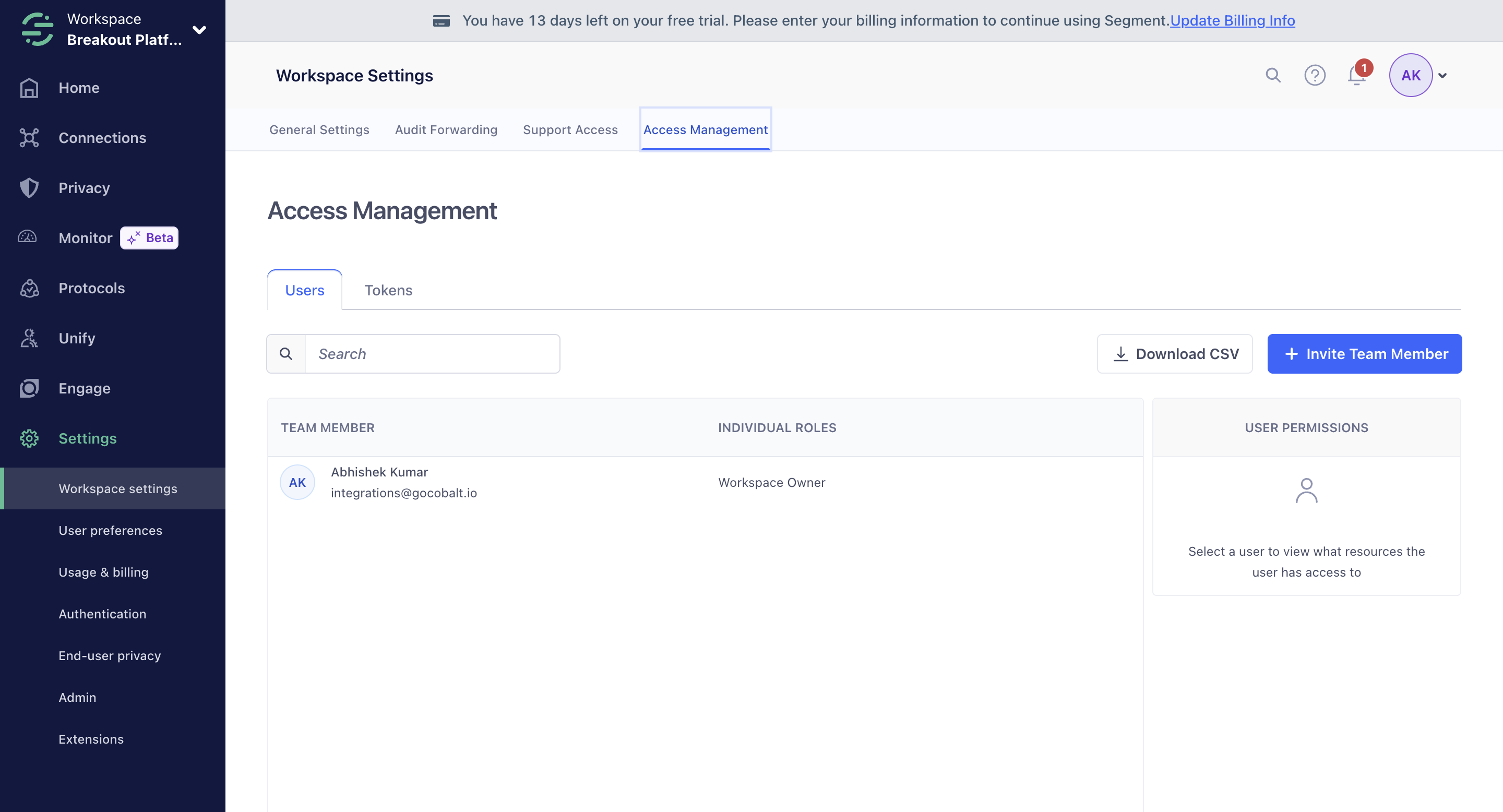Click the Update Billing Info link
The image size is (1503, 812).
[x=1232, y=20]
